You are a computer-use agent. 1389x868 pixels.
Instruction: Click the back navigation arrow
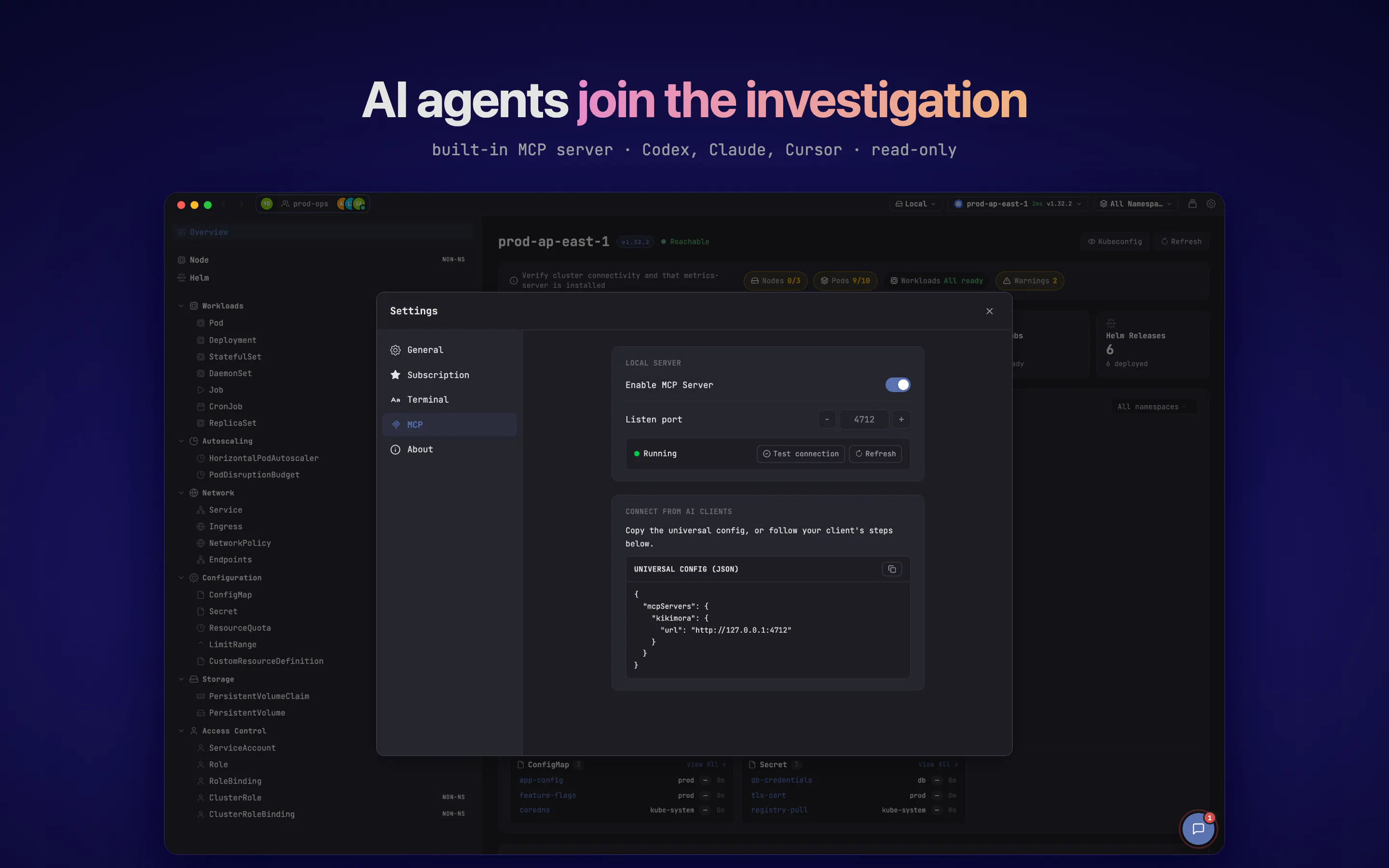pos(223,204)
